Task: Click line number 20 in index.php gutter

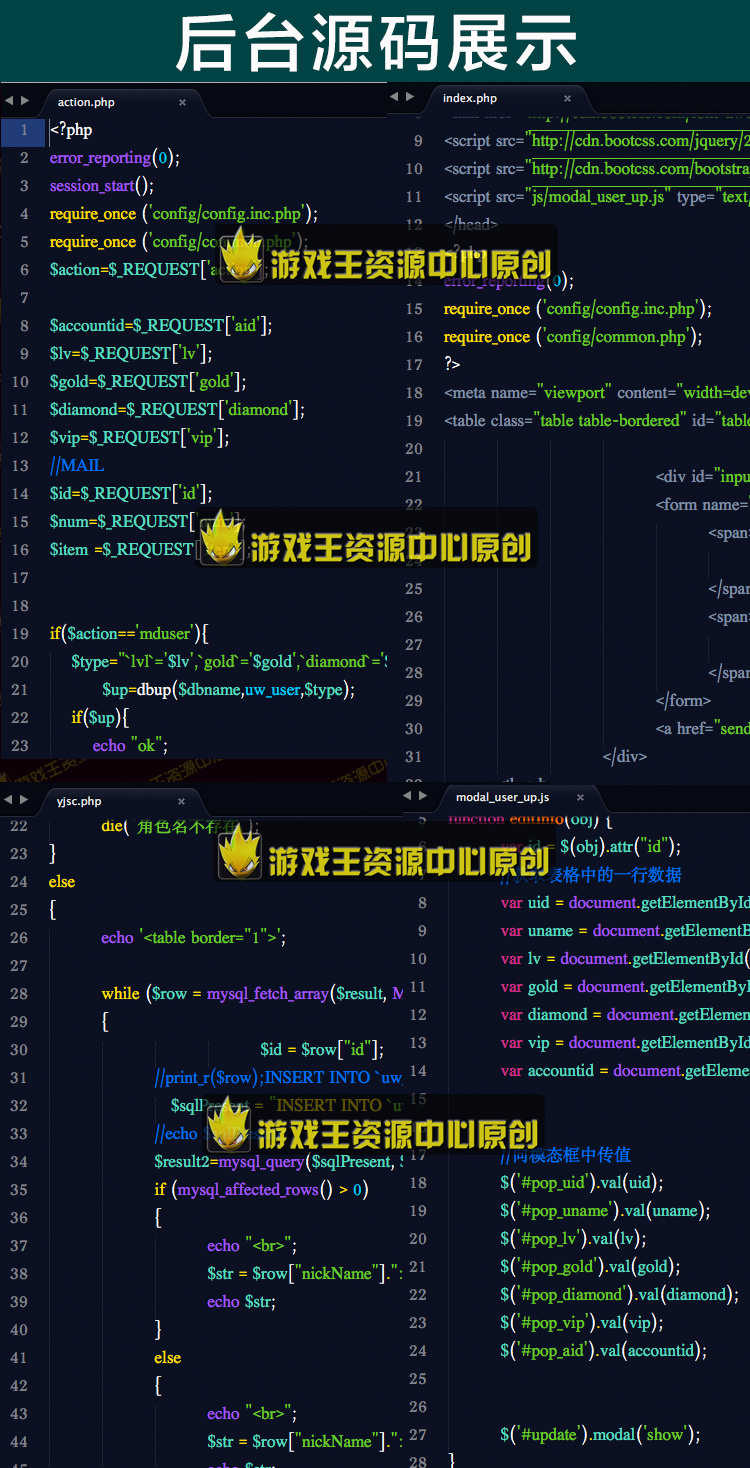Action: pyautogui.click(x=415, y=449)
